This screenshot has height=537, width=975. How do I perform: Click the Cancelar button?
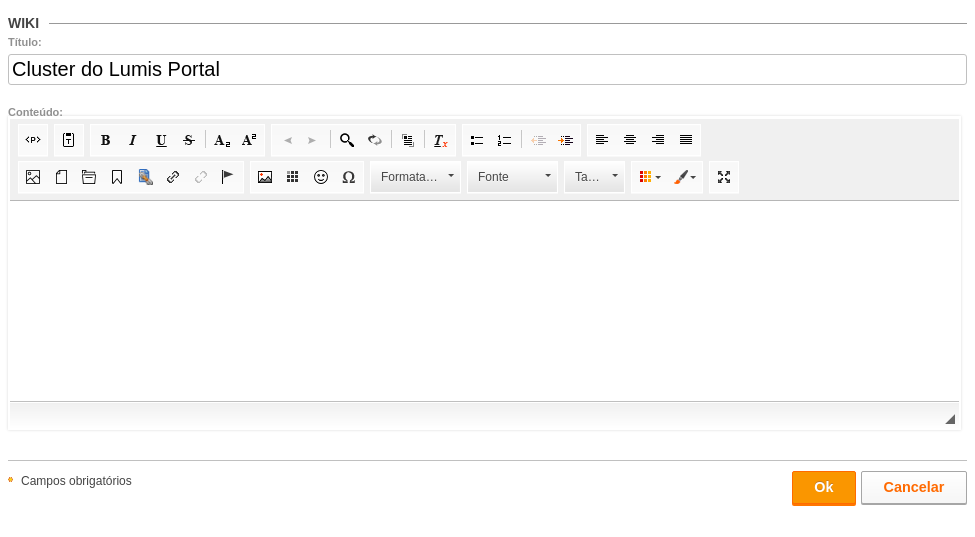(x=913, y=487)
